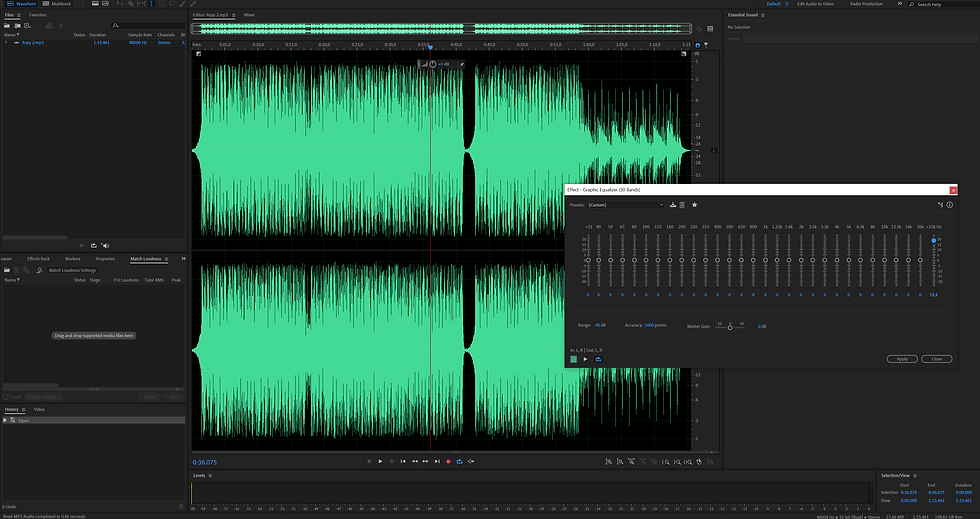The width and height of the screenshot is (980, 519).
Task: Move playhead to previous marker
Action: click(403, 461)
